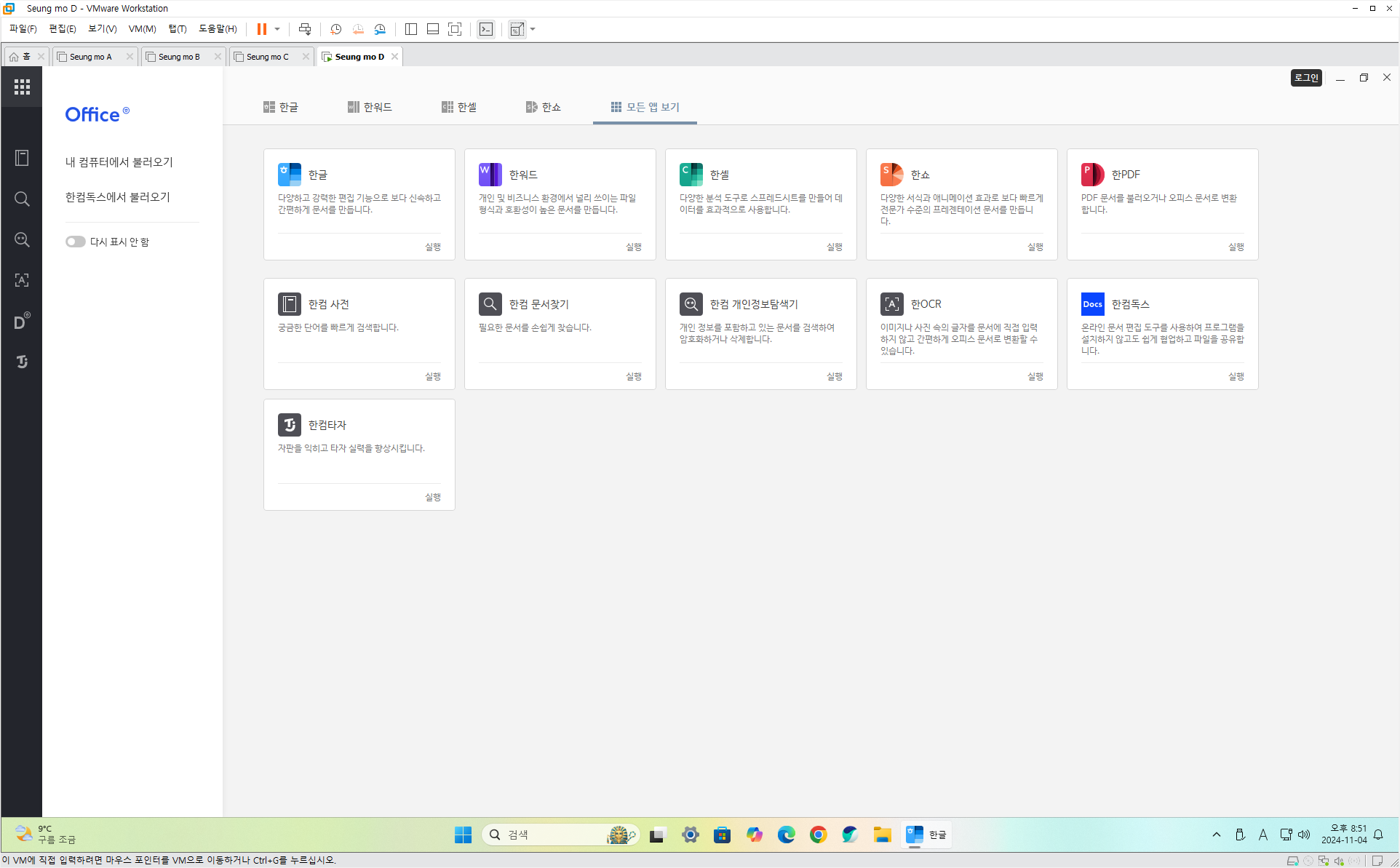Click the 로그인 button
Image resolution: width=1400 pixels, height=868 pixels.
coord(1306,78)
